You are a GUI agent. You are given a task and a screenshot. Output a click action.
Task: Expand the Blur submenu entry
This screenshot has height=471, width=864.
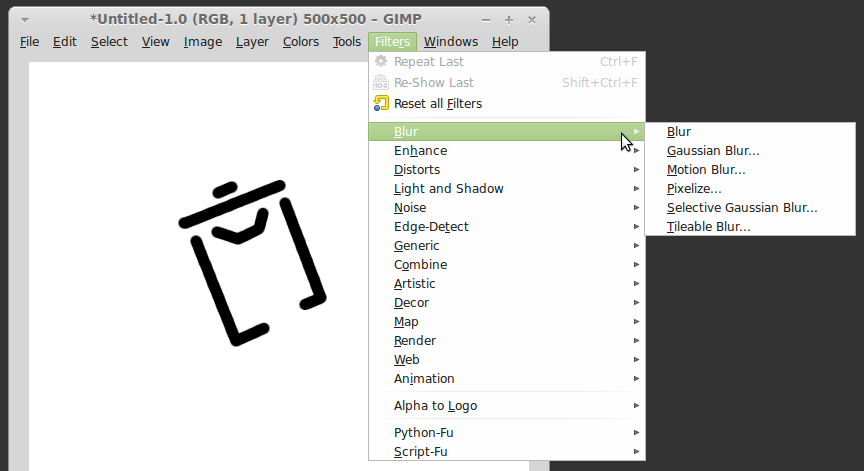click(x=506, y=132)
